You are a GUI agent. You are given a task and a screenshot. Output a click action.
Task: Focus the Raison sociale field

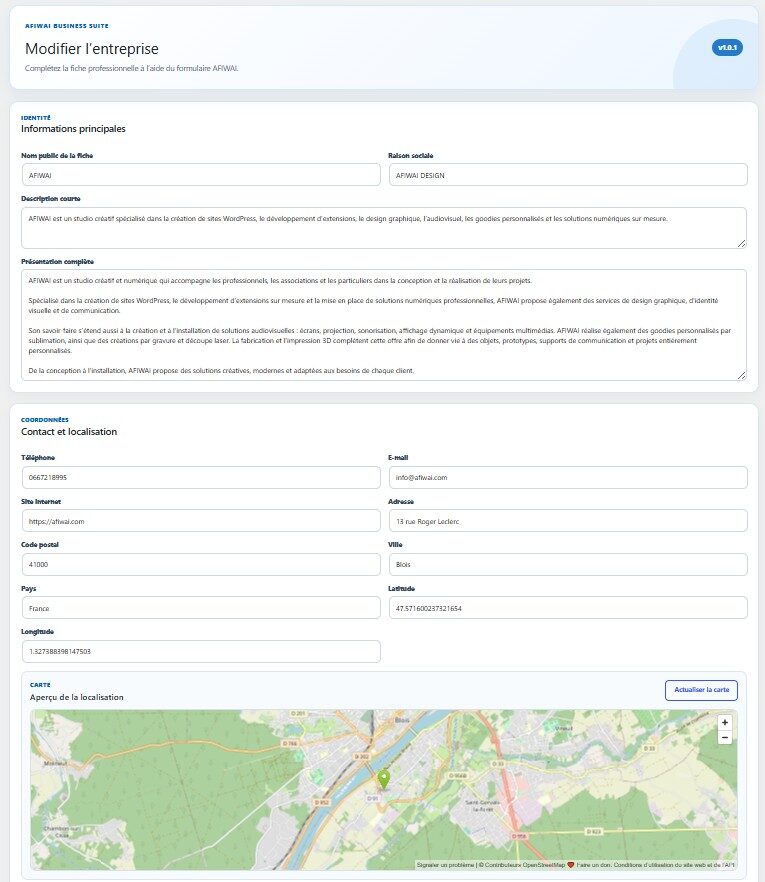(568, 175)
